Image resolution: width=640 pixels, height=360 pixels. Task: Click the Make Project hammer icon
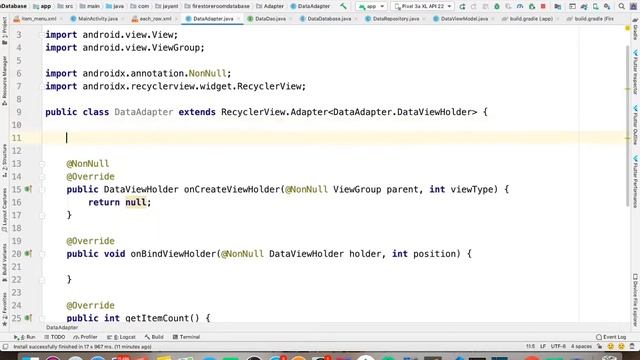click(x=343, y=7)
